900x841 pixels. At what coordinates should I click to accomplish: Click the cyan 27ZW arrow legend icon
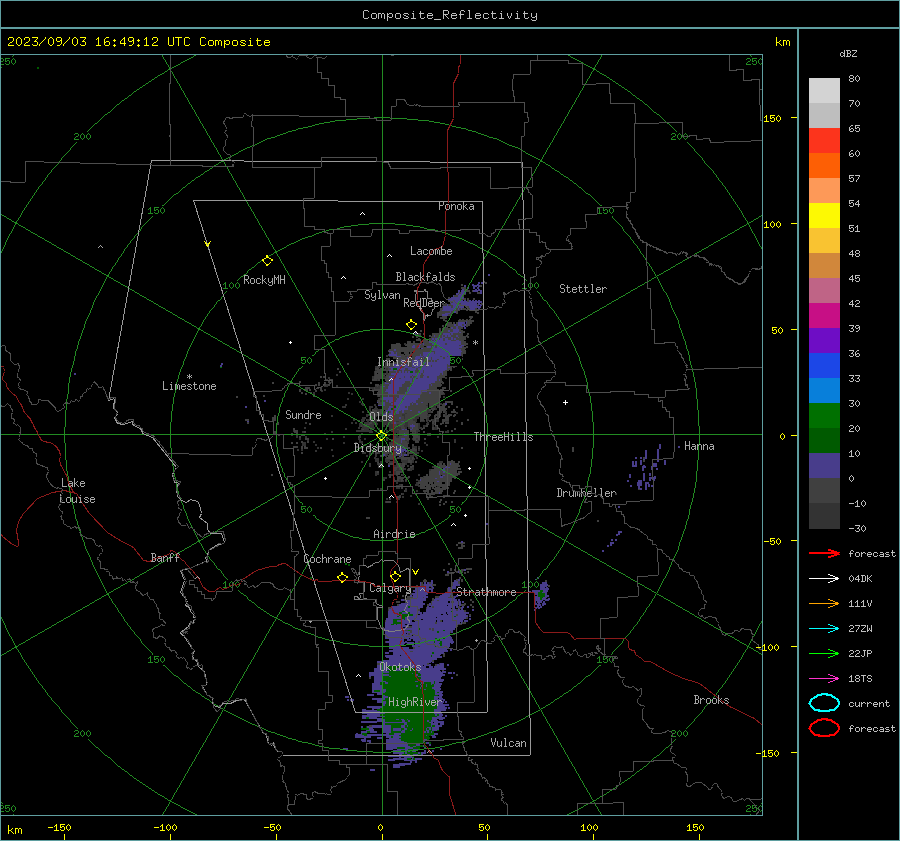pyautogui.click(x=824, y=629)
